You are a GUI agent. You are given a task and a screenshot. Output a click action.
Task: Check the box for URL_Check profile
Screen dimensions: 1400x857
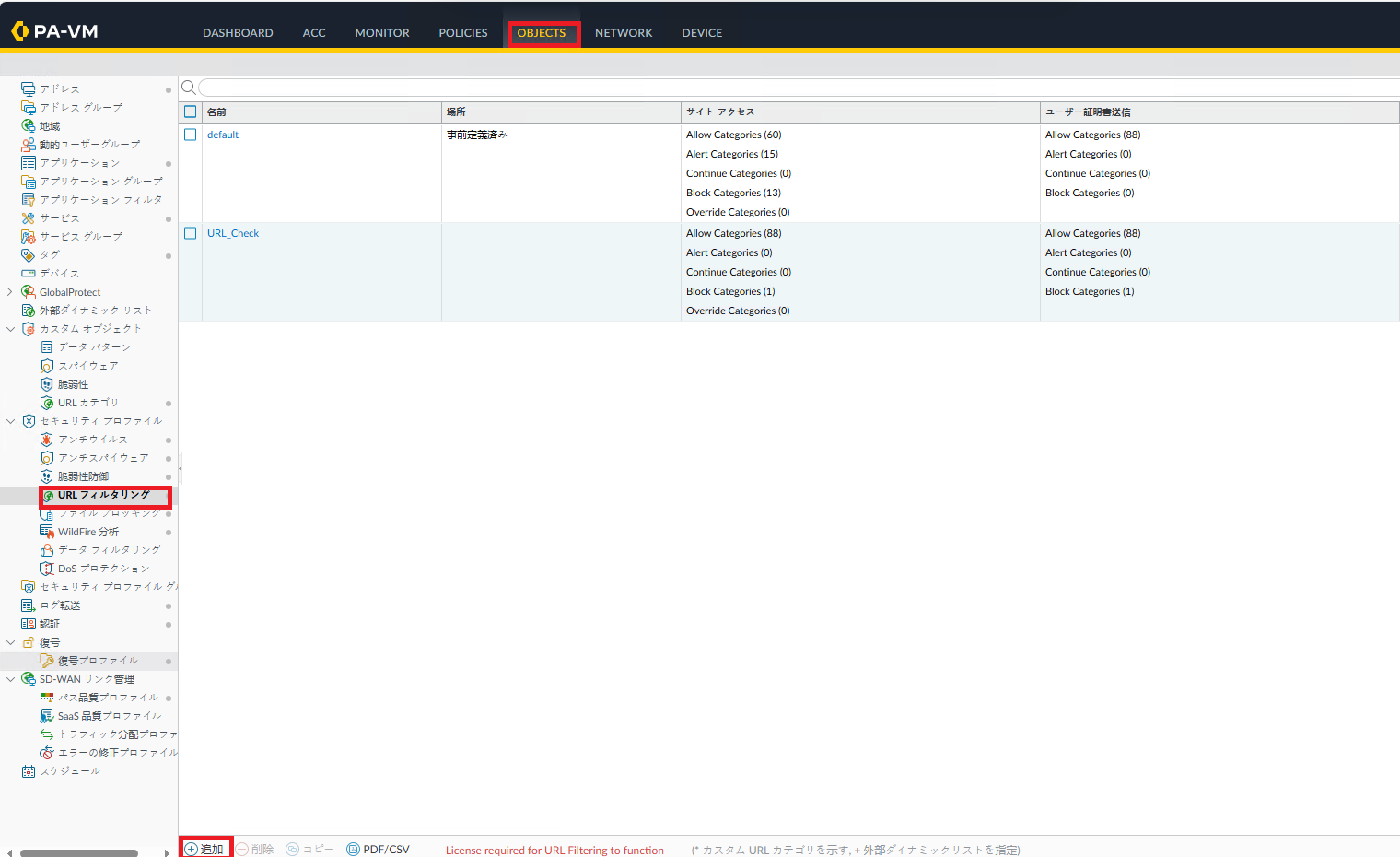tap(191, 233)
